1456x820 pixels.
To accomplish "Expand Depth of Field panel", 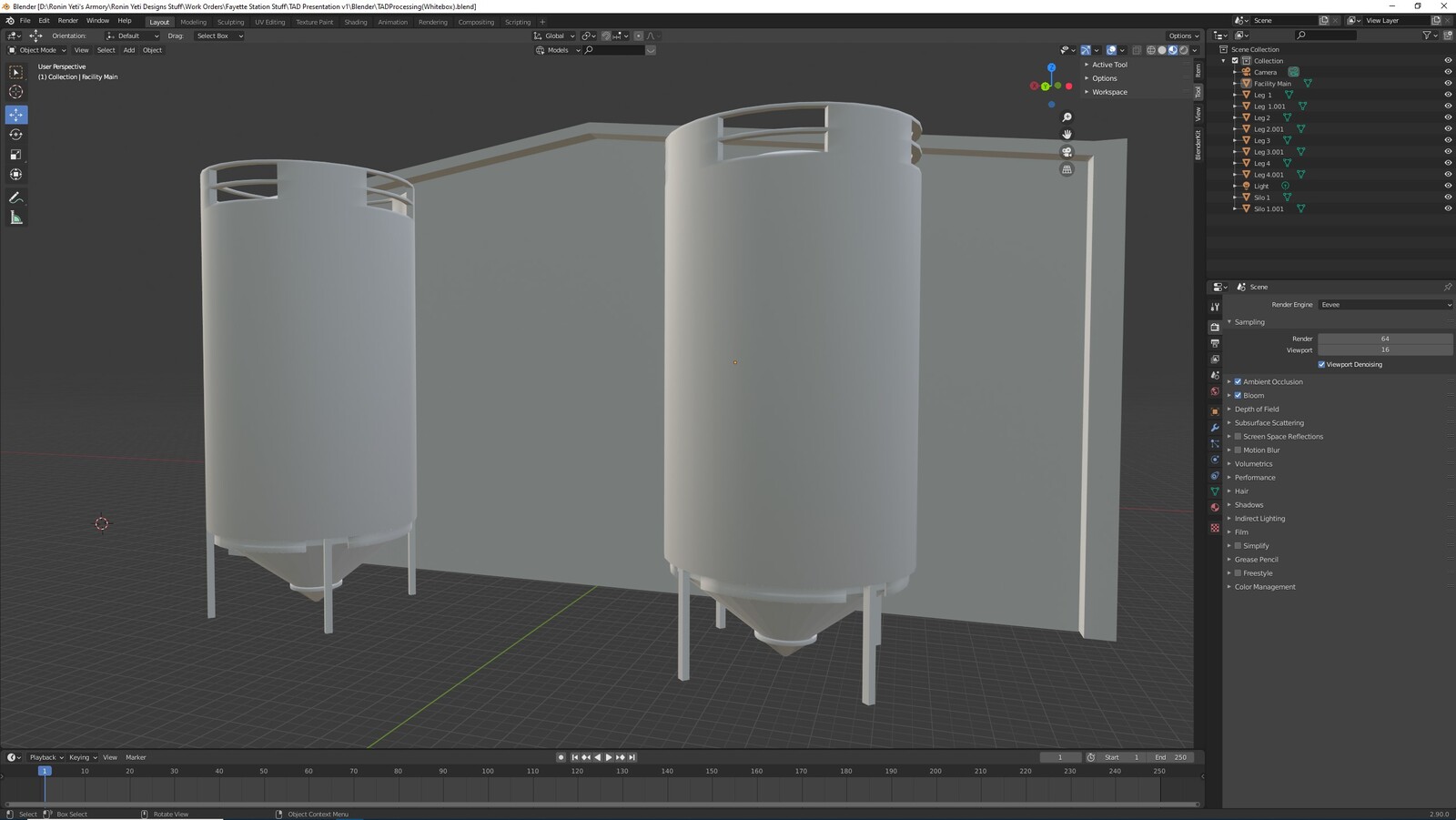I will (x=1257, y=409).
